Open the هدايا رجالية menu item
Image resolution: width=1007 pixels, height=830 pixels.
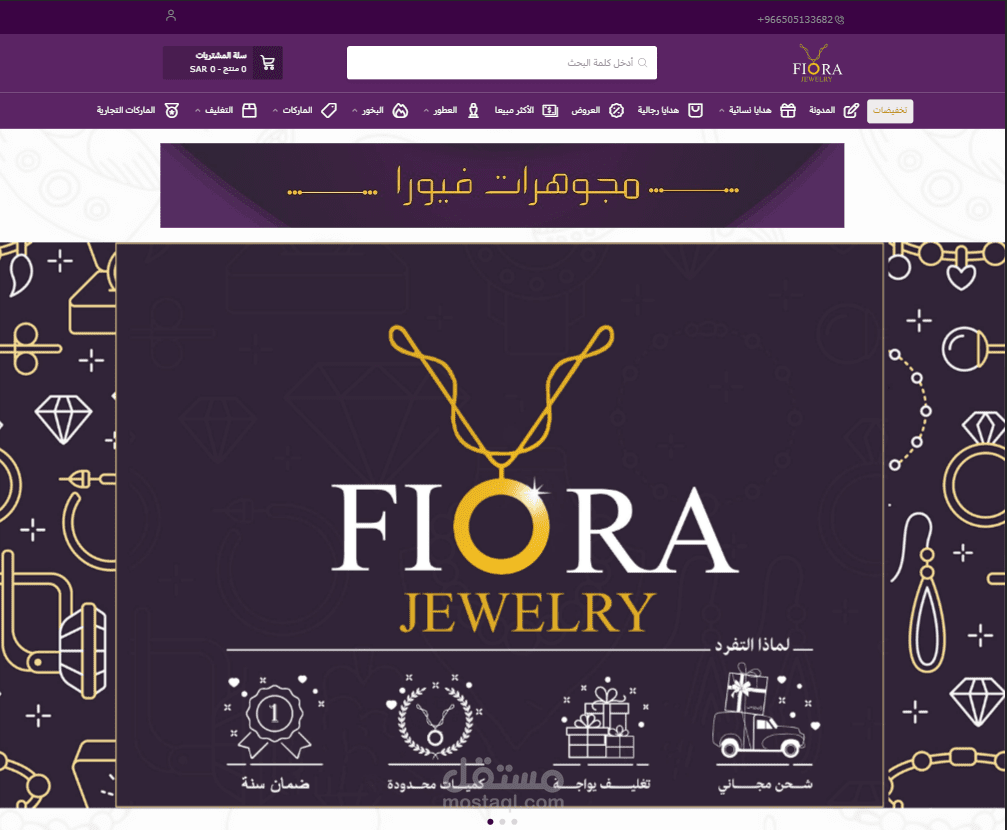(x=658, y=110)
